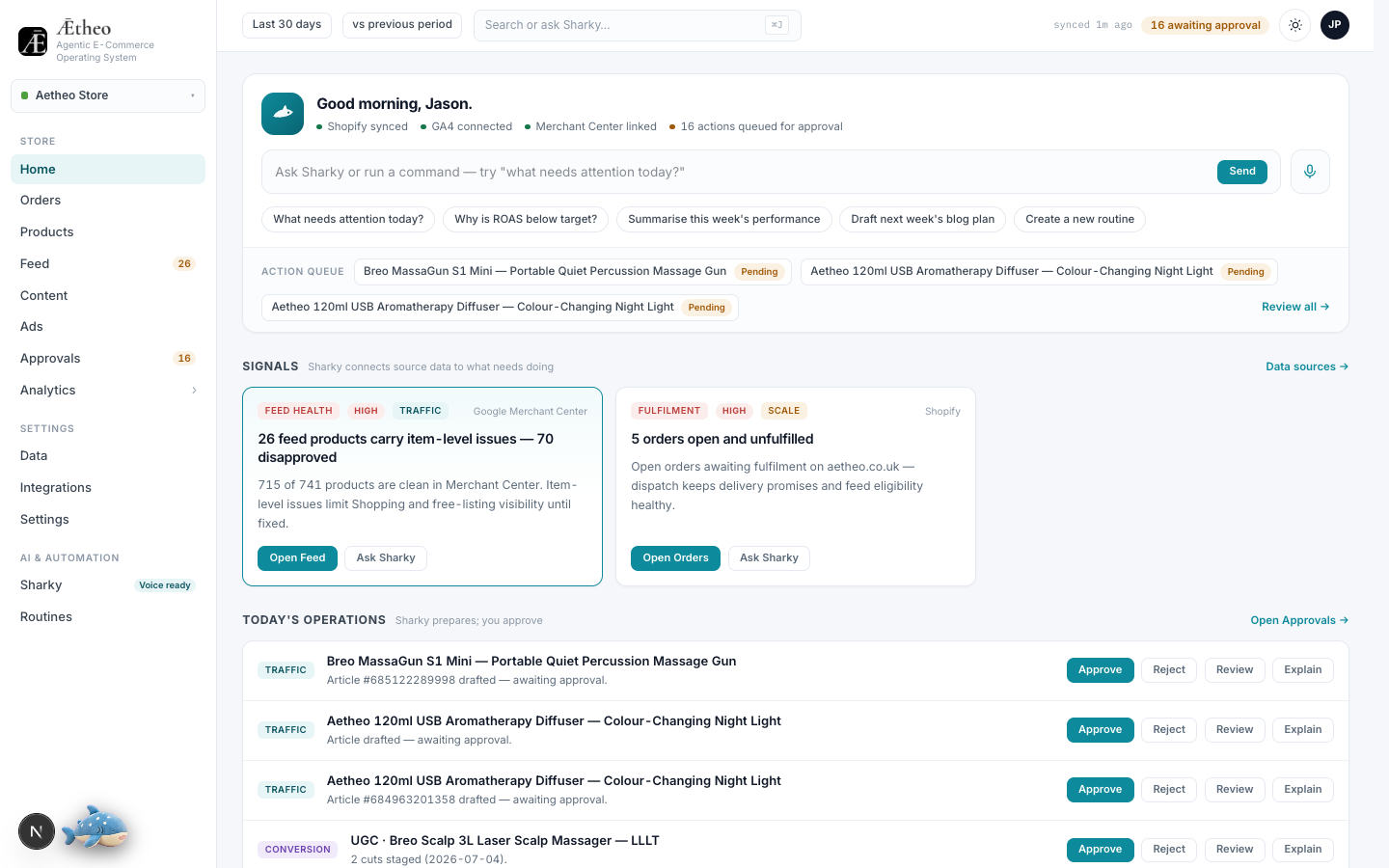Click the floating Sharky mascot
The width and height of the screenshot is (1389, 868).
point(95,827)
